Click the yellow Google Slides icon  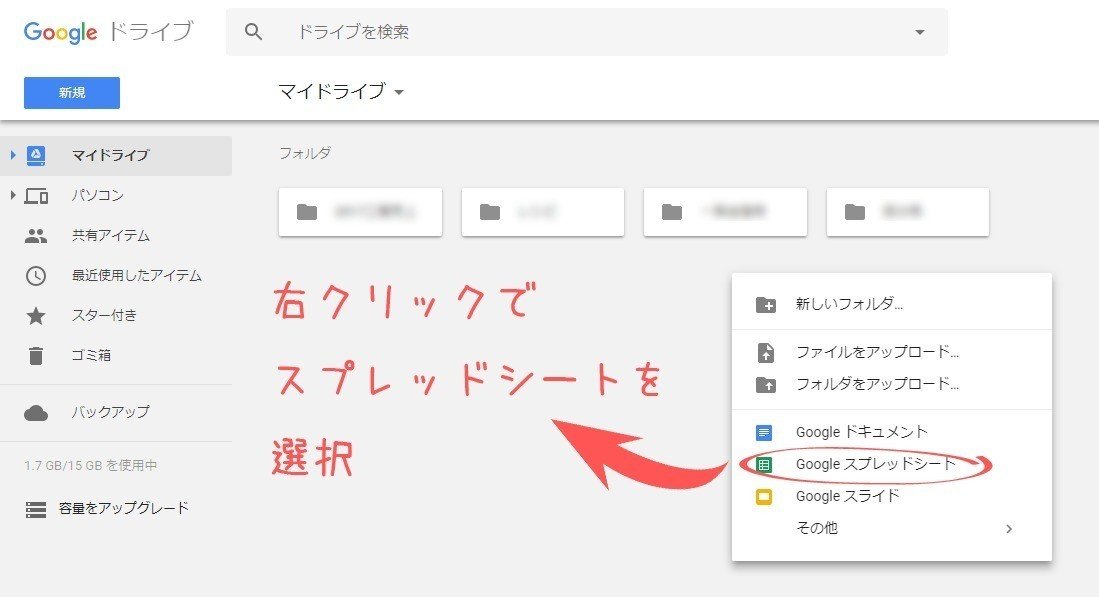pos(764,497)
